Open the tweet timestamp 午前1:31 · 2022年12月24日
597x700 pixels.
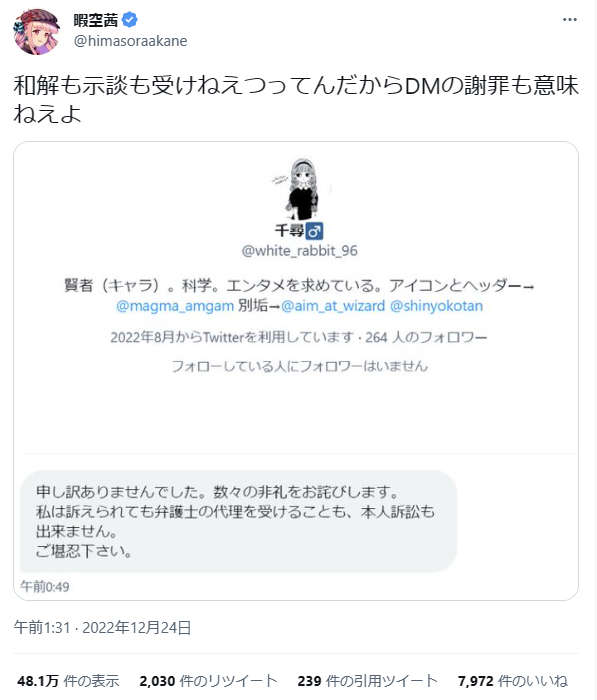pos(102,628)
